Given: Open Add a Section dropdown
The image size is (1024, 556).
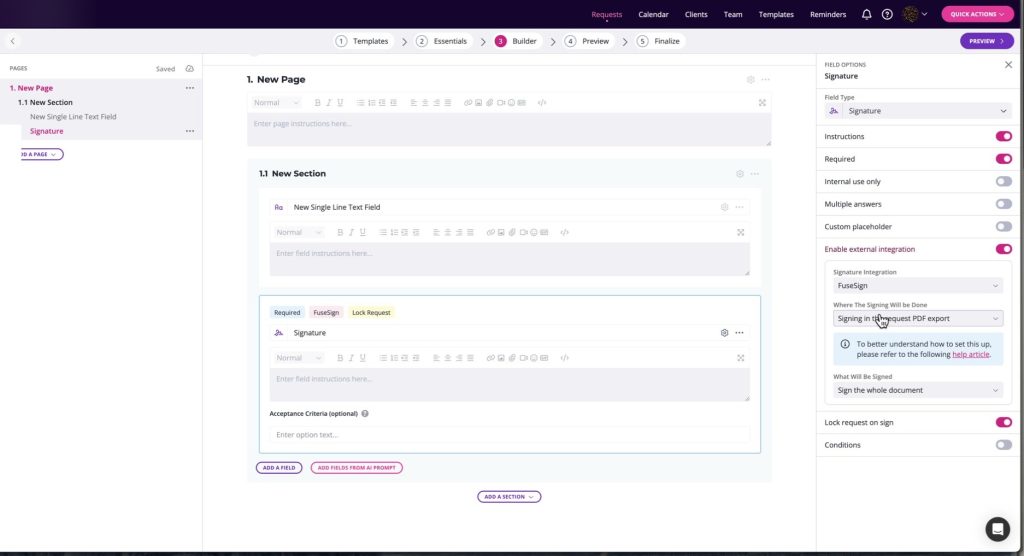Looking at the screenshot, I should point(509,497).
